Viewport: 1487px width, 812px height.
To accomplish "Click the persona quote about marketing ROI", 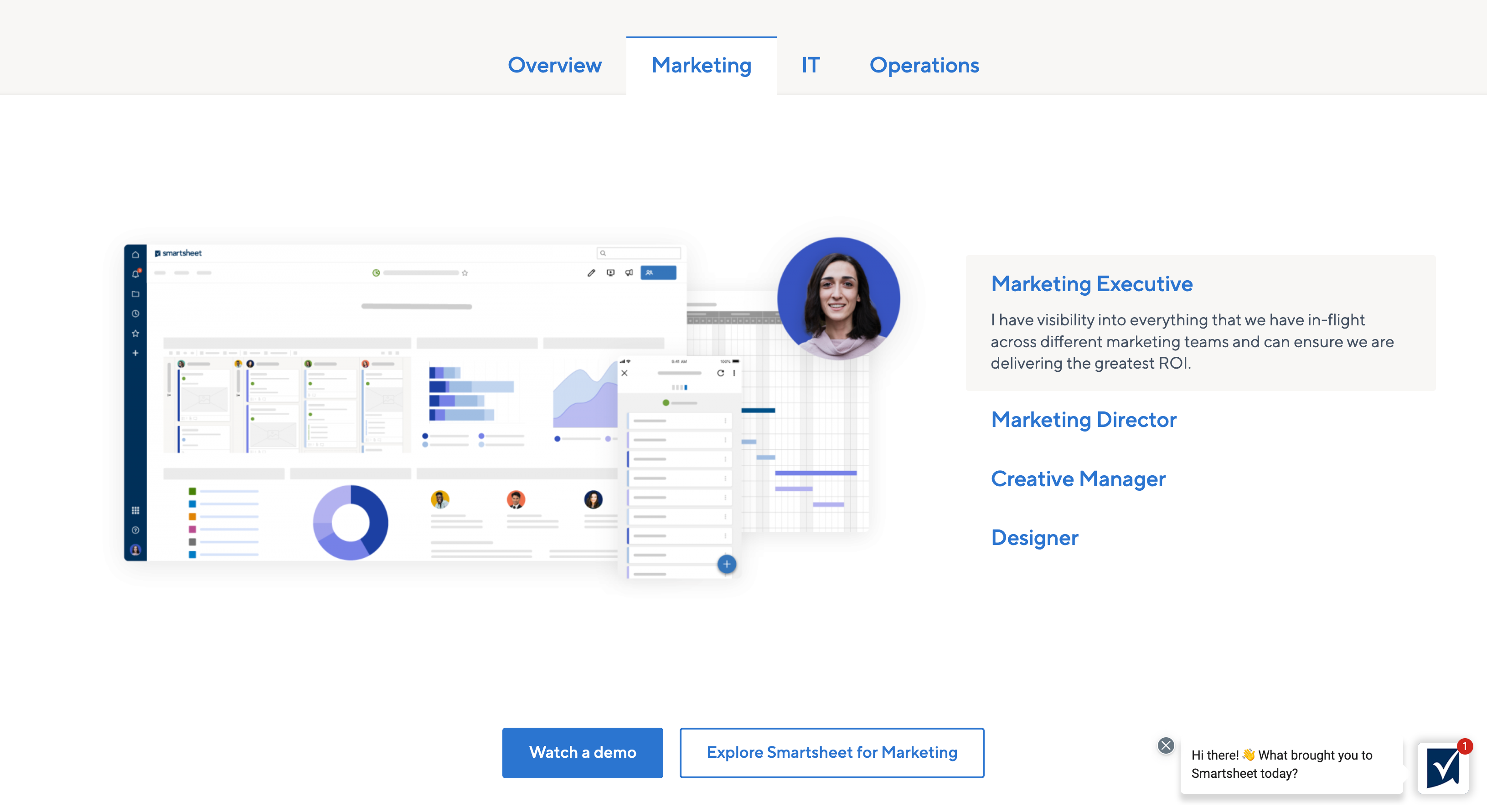I will point(1192,342).
